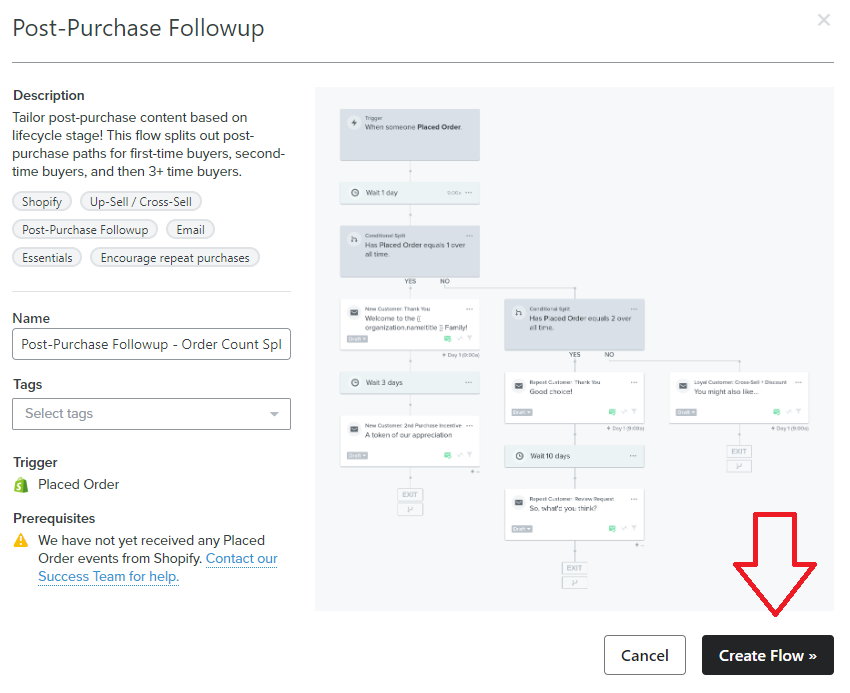
Task: Click envelope icon on New Customer Thank You
Action: [x=354, y=312]
